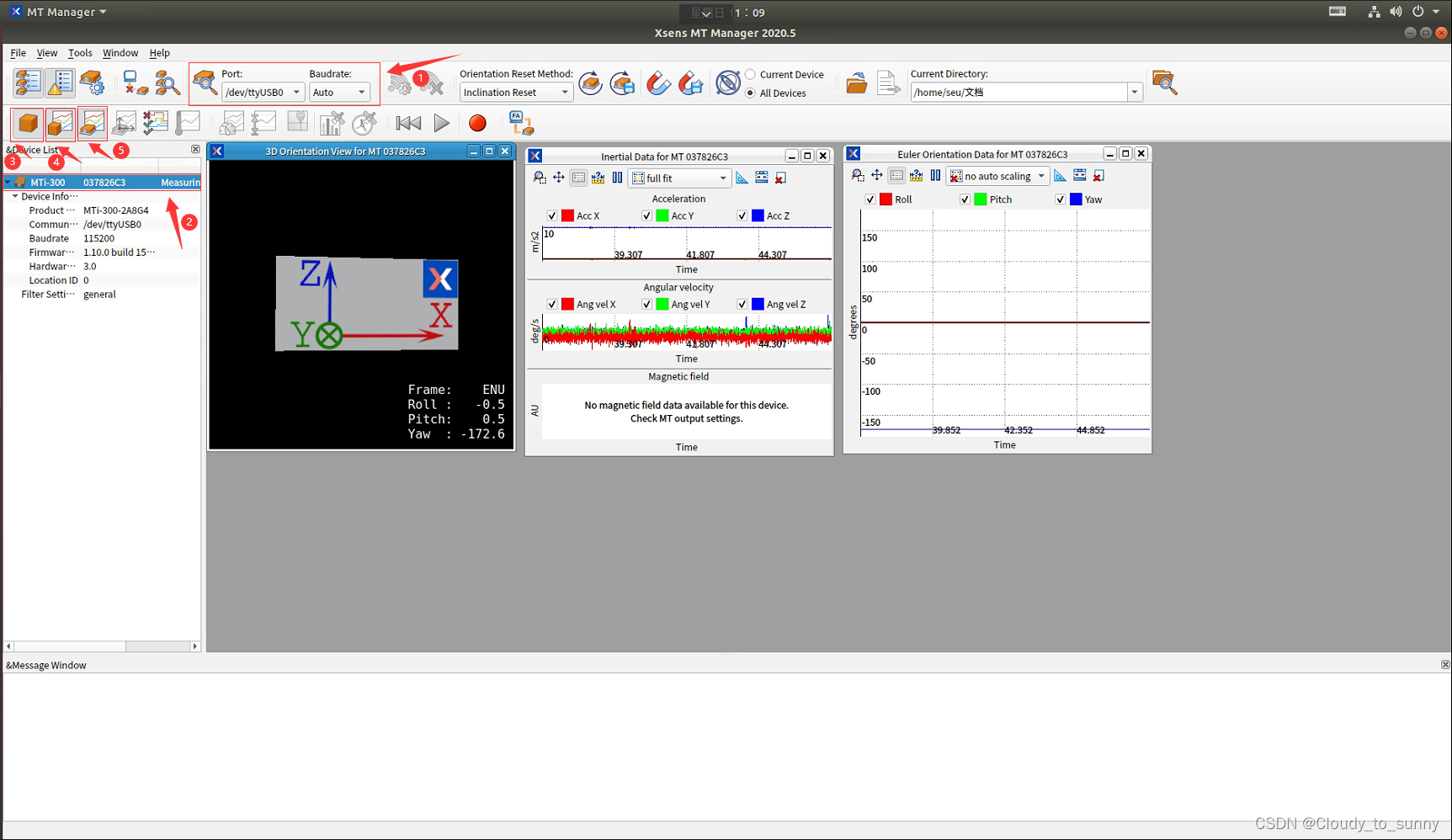Collapse the Device Info tree node
This screenshot has width=1452, height=840.
(x=15, y=197)
